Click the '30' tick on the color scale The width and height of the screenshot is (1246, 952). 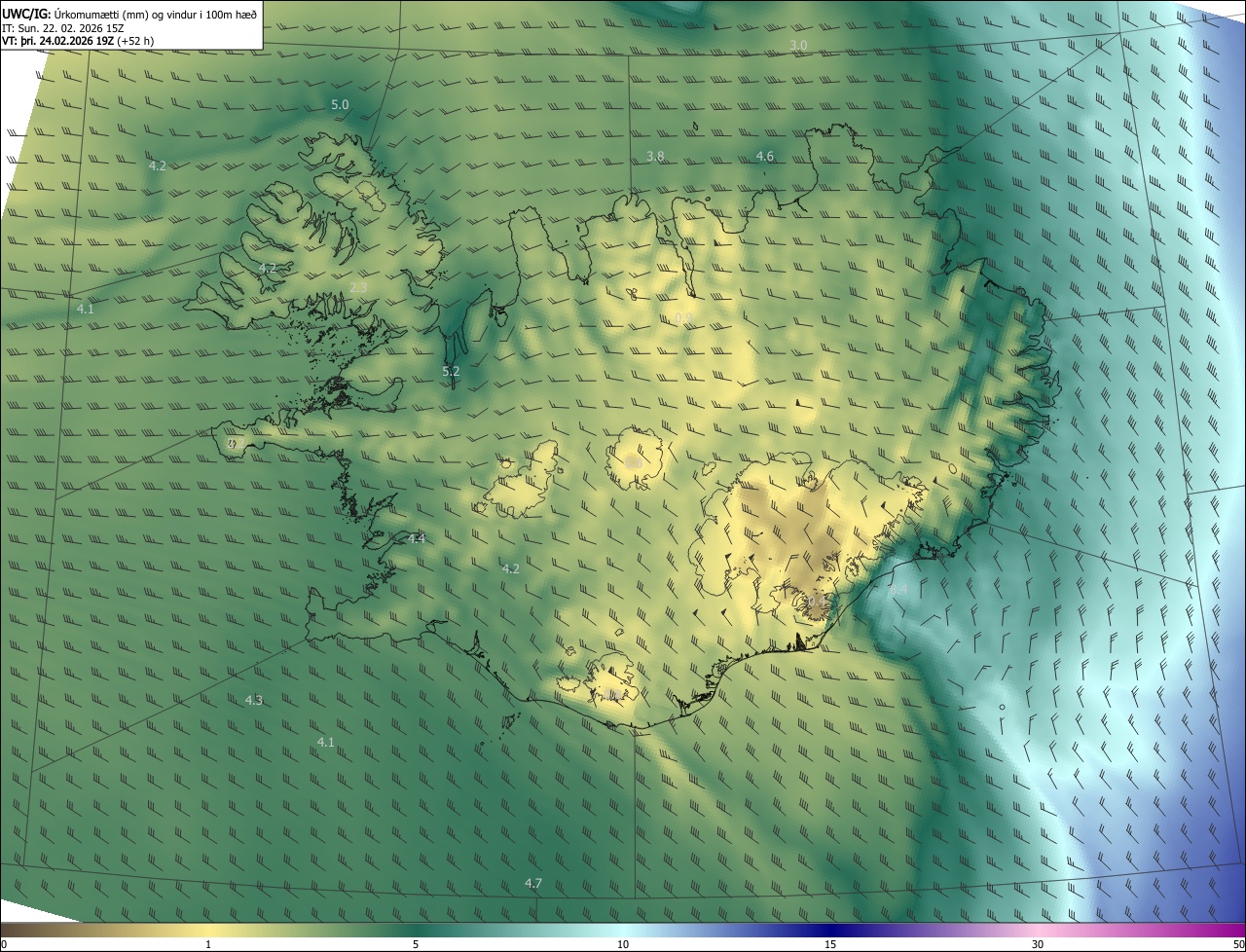pos(1038,944)
